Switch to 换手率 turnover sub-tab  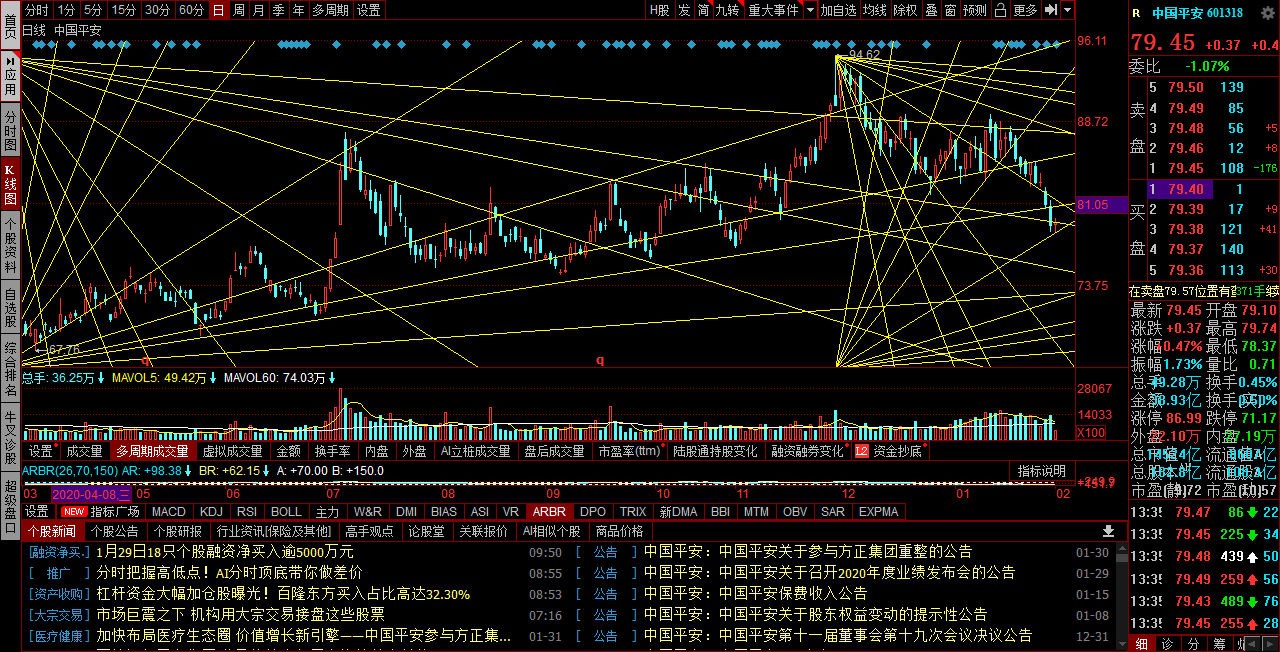tap(333, 452)
